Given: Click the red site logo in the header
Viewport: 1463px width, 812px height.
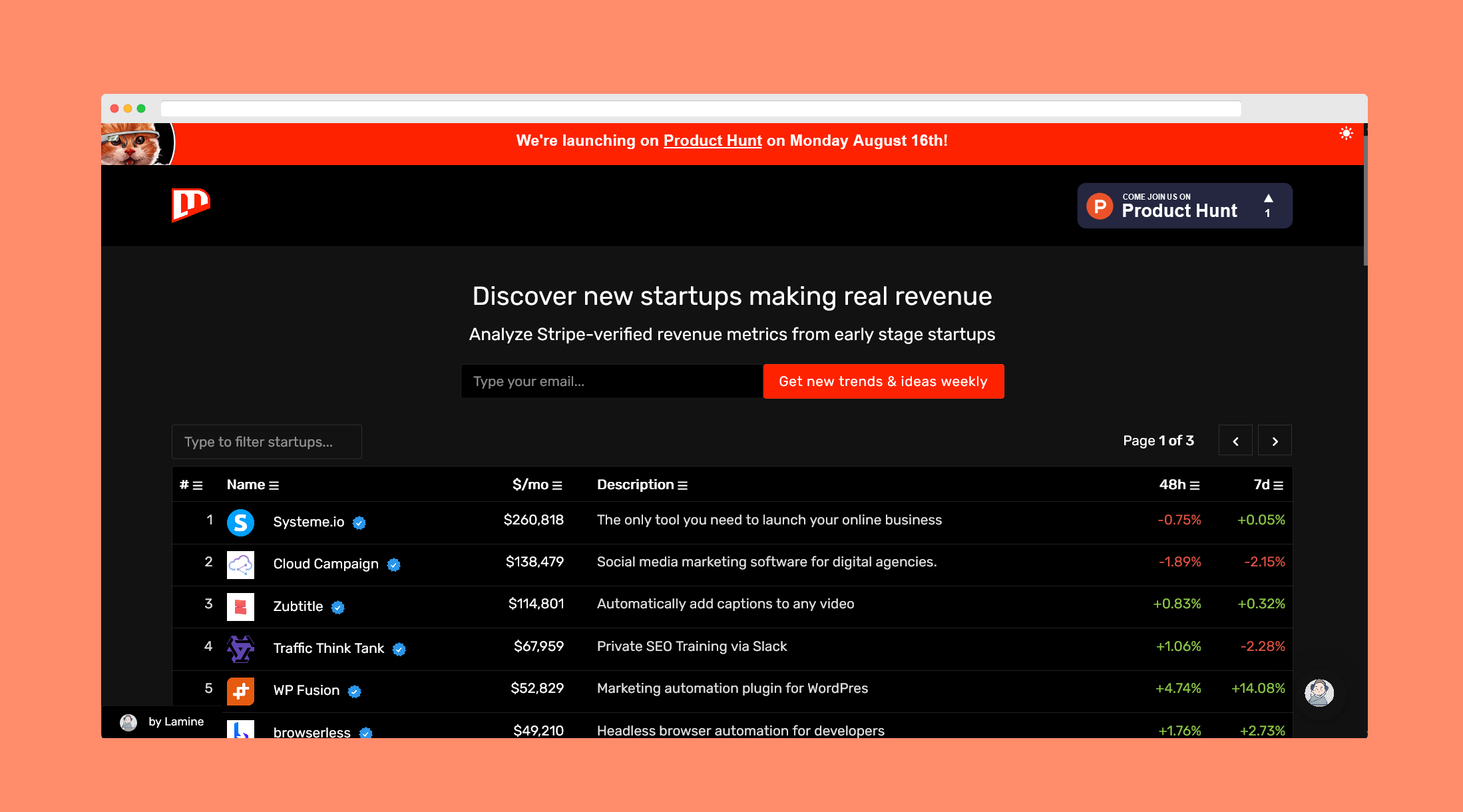Looking at the screenshot, I should (190, 205).
